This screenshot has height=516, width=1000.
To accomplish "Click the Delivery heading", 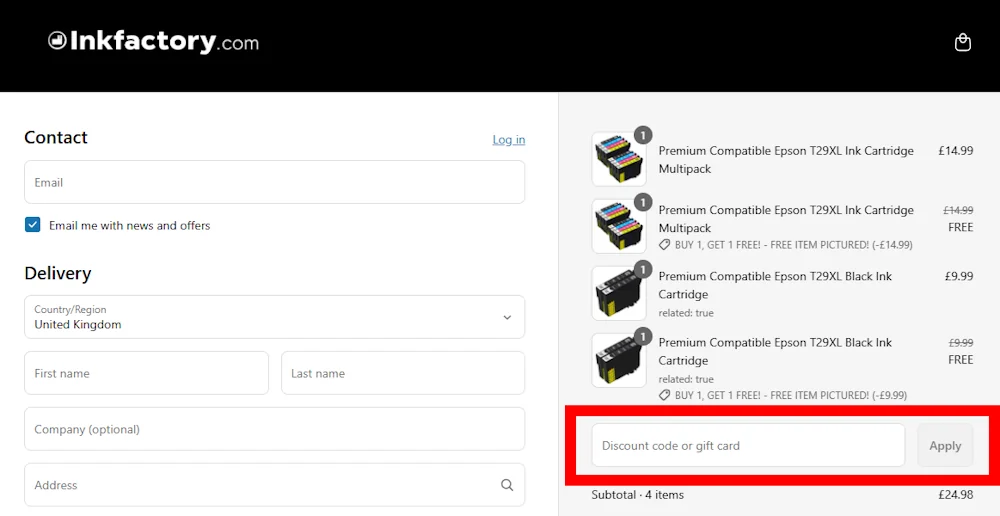I will point(58,273).
